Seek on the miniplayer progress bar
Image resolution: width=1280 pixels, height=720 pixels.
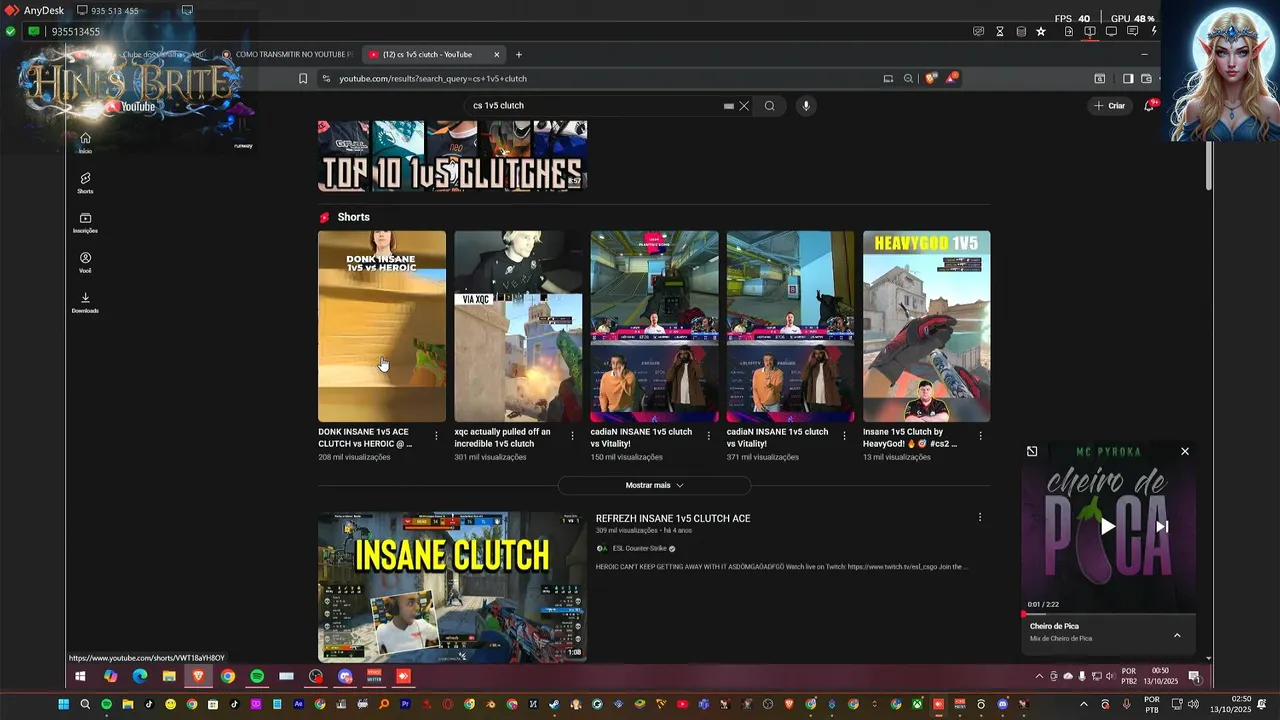click(1108, 614)
